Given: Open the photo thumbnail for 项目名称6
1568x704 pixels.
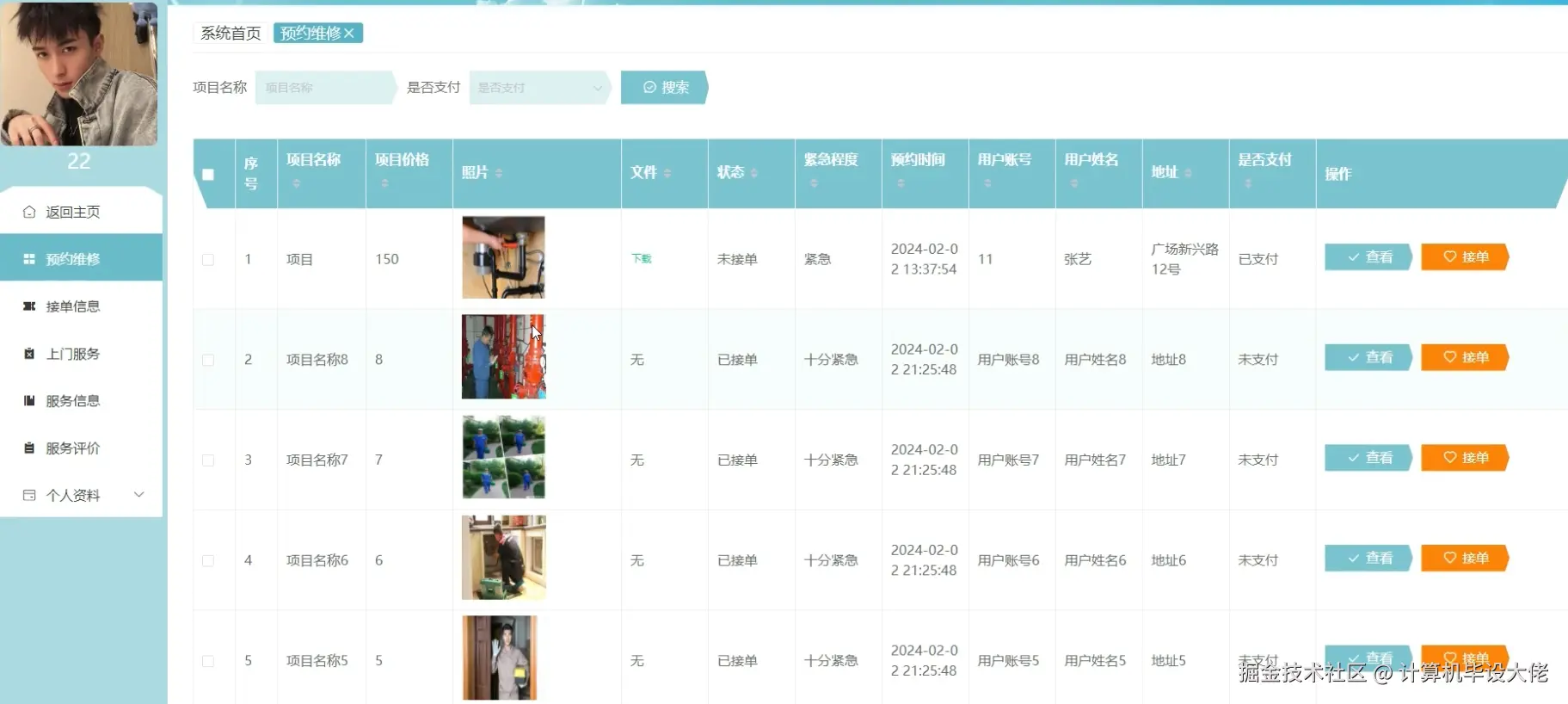Looking at the screenshot, I should 503,558.
